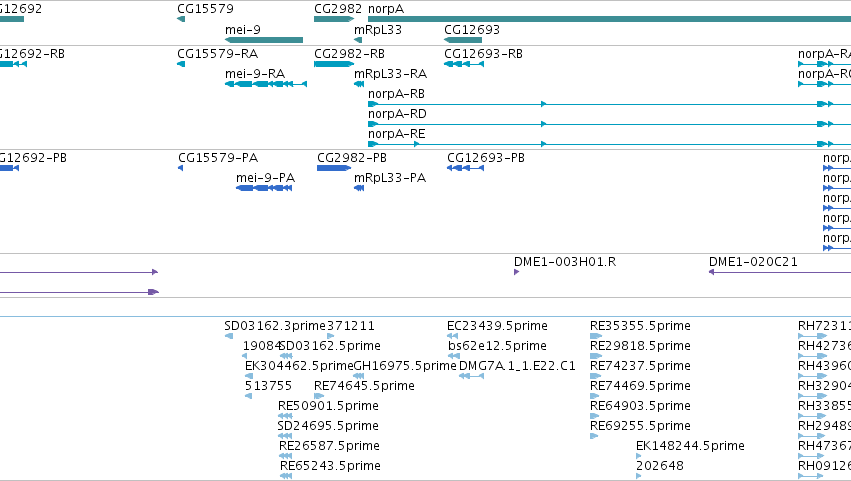The height and width of the screenshot is (481, 851).
Task: Click the DMG7A.1_1.E22.C1 EST label
Action: coord(517,366)
